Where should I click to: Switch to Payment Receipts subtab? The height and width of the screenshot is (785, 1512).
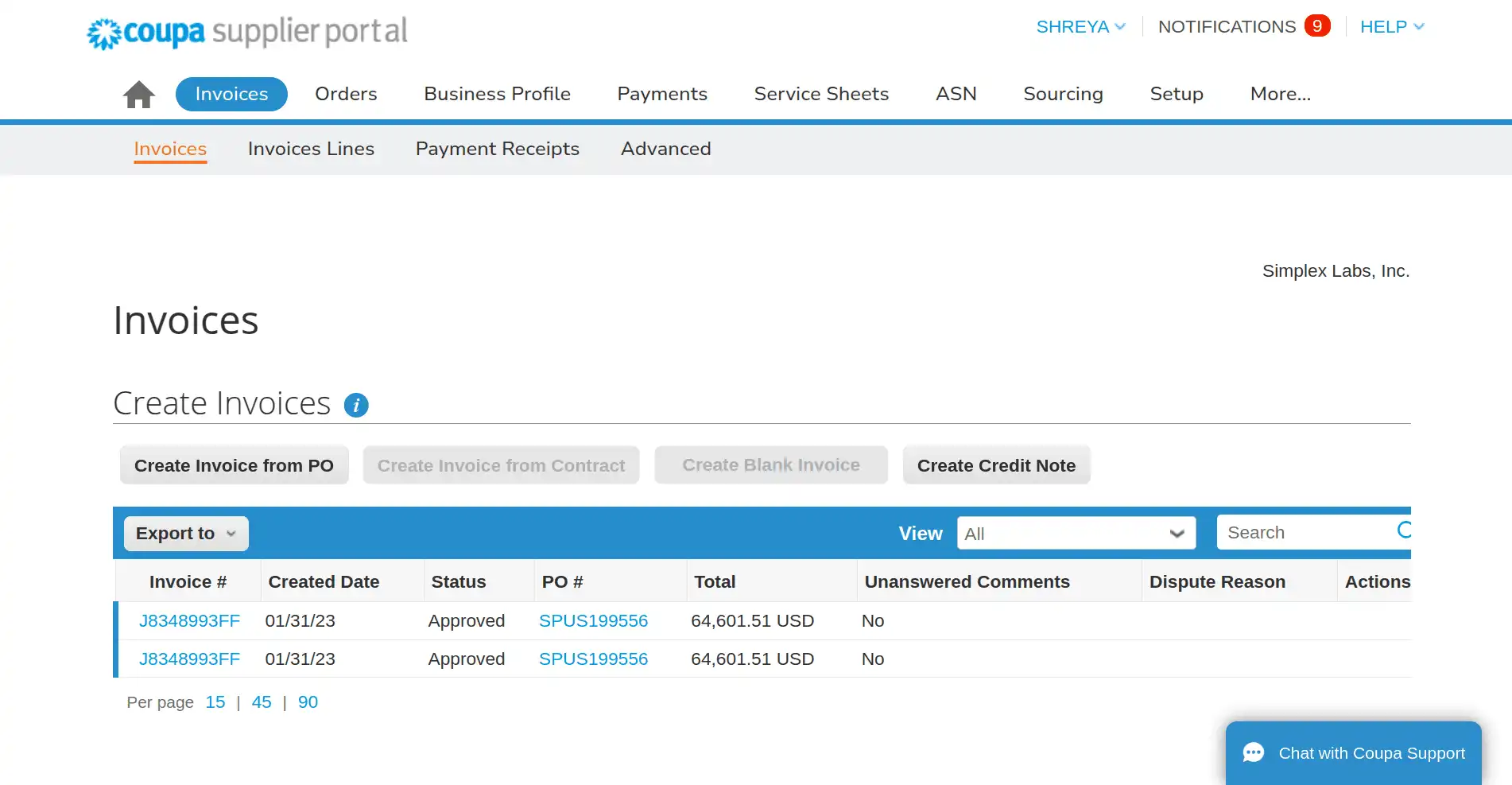coord(497,149)
